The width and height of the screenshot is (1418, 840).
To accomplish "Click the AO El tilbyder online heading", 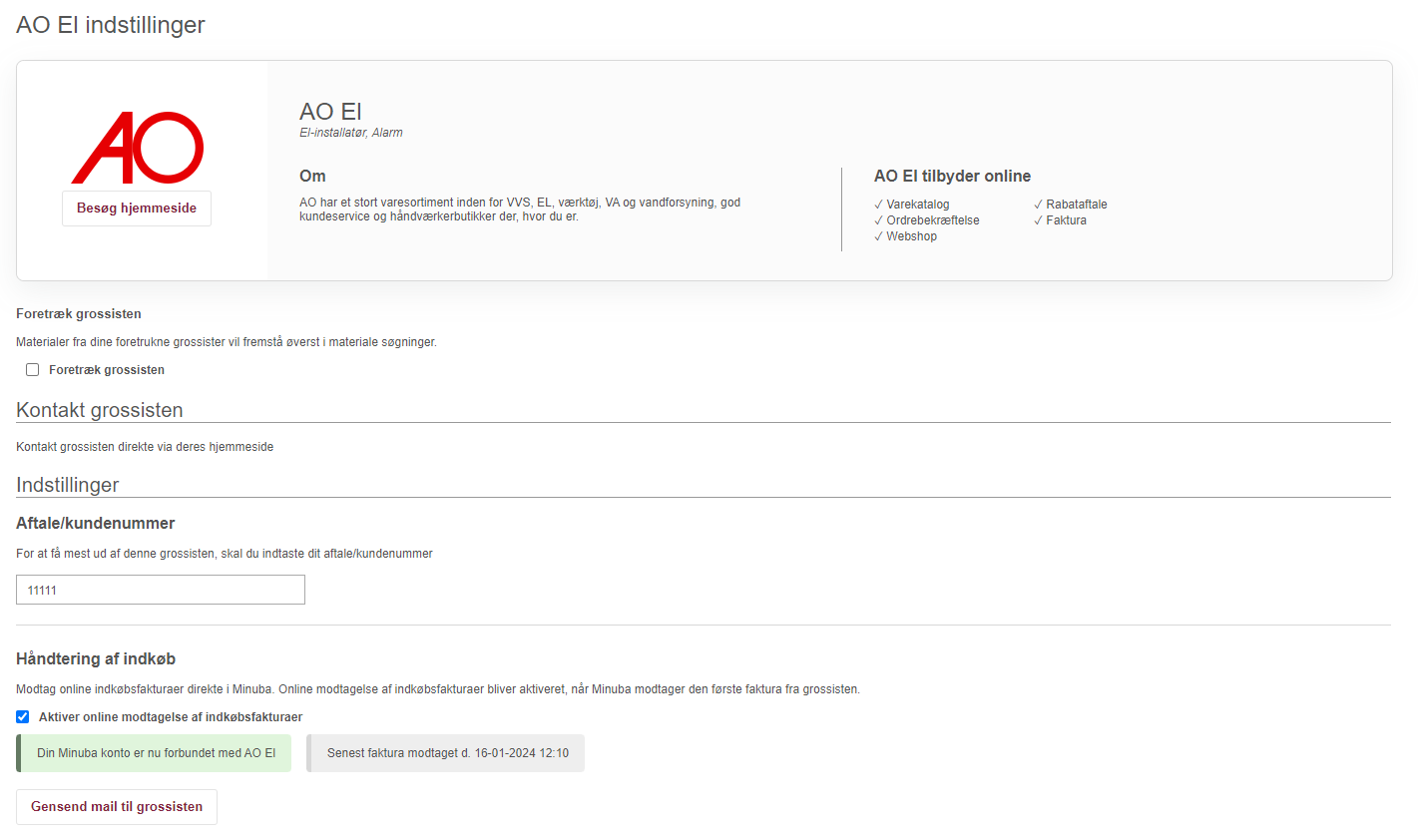I will click(x=953, y=176).
